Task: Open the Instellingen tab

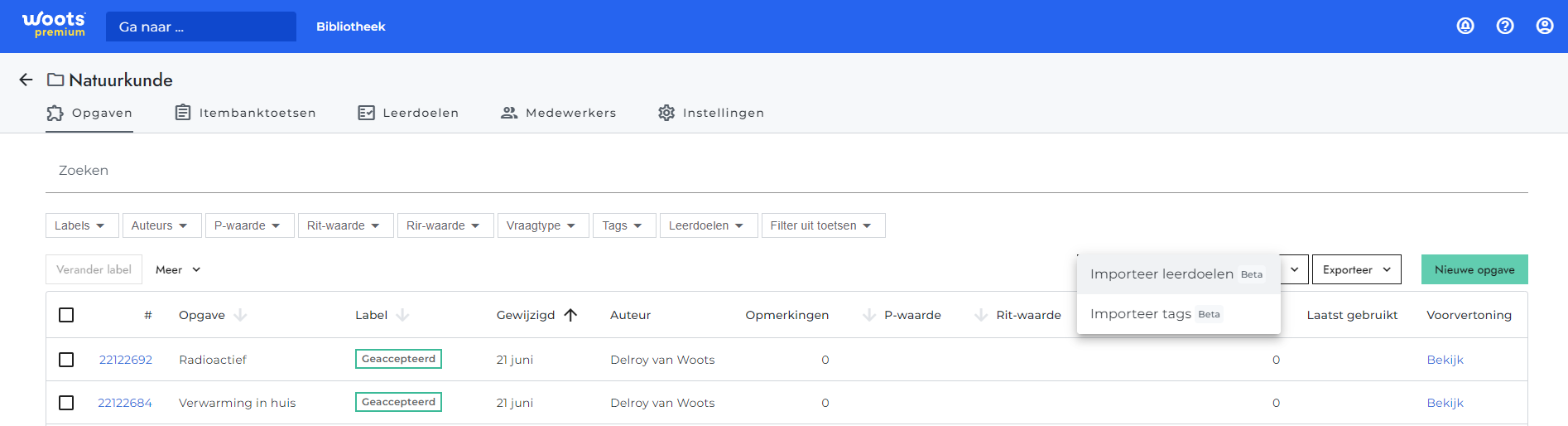Action: tap(711, 113)
